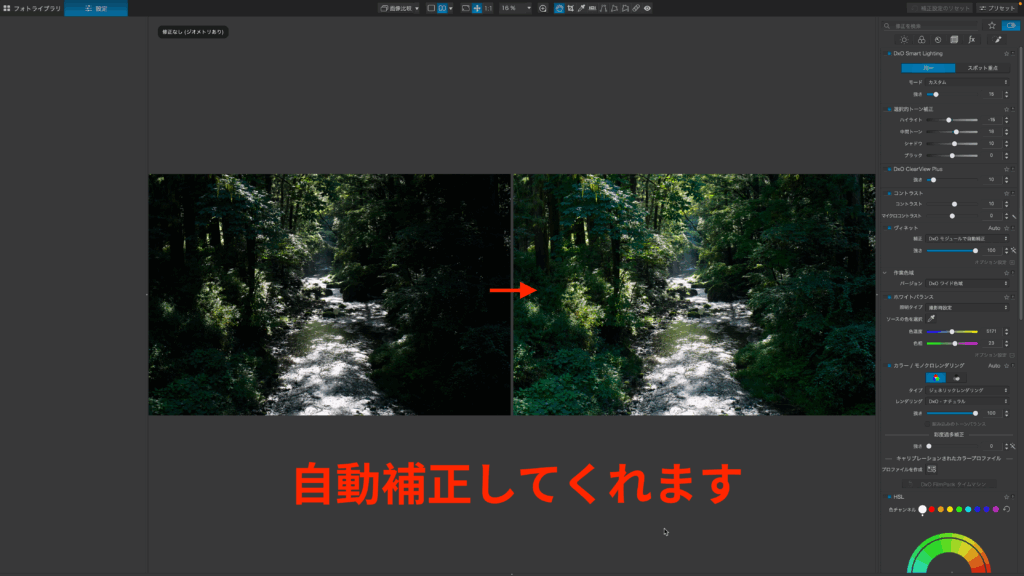Open the view mode dropdown arrow
The image size is (1024, 576).
click(451, 8)
